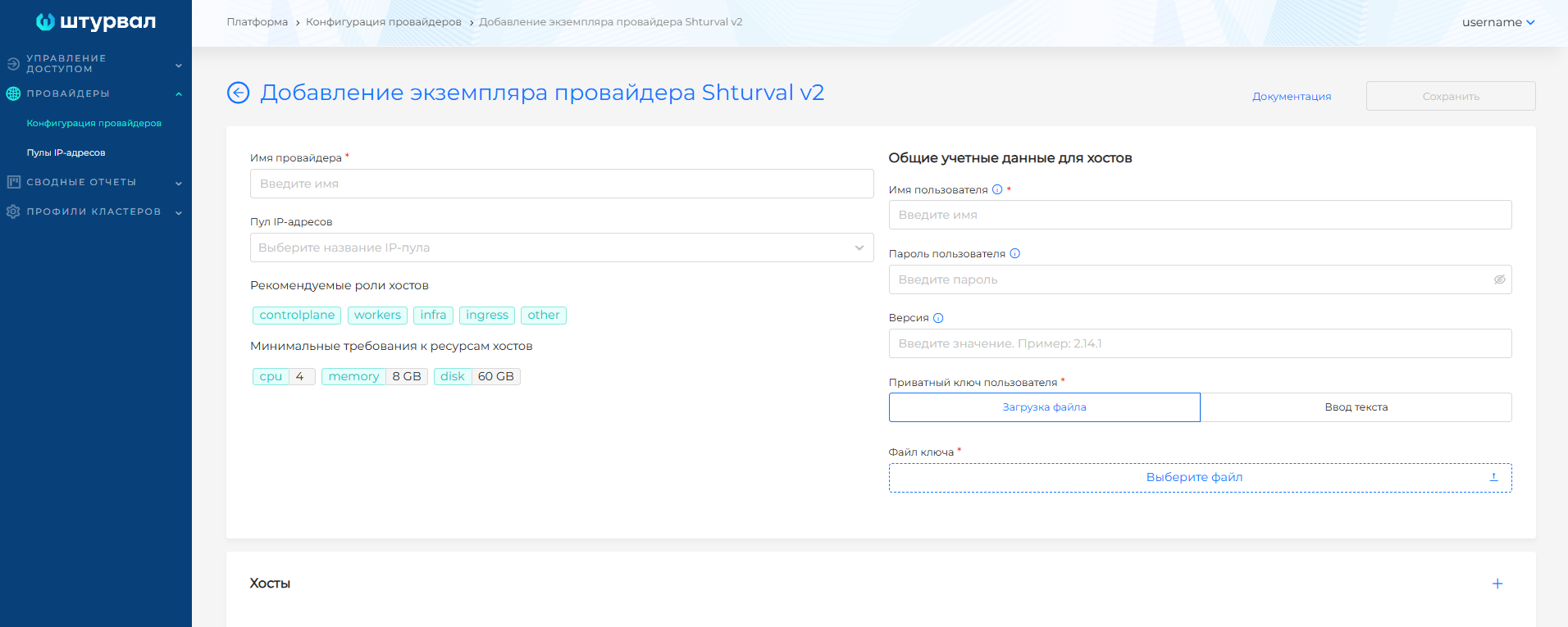Screen dimensions: 1568x627
Task: Click the Сохранить button
Action: tap(1451, 96)
